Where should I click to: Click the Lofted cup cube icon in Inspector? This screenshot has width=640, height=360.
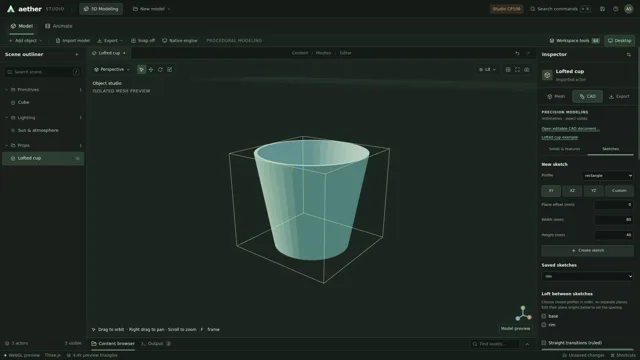(547, 75)
